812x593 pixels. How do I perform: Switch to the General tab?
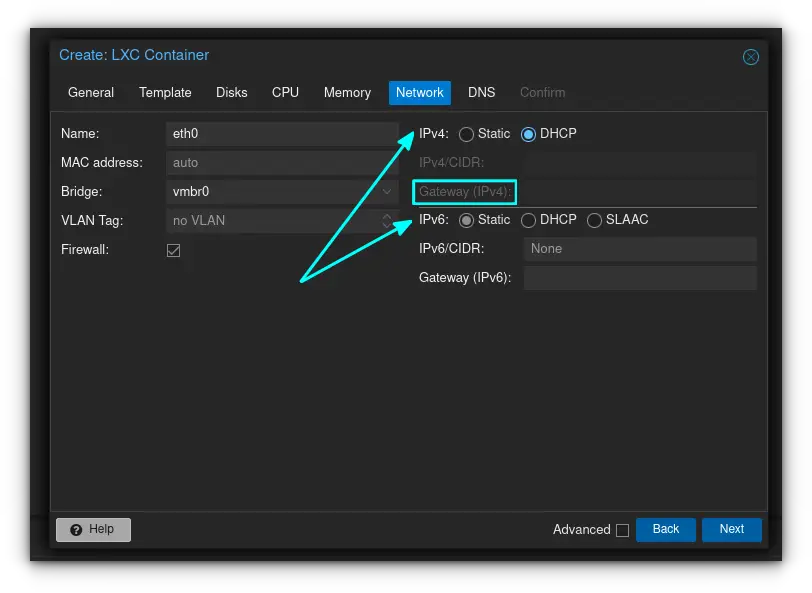click(x=91, y=93)
